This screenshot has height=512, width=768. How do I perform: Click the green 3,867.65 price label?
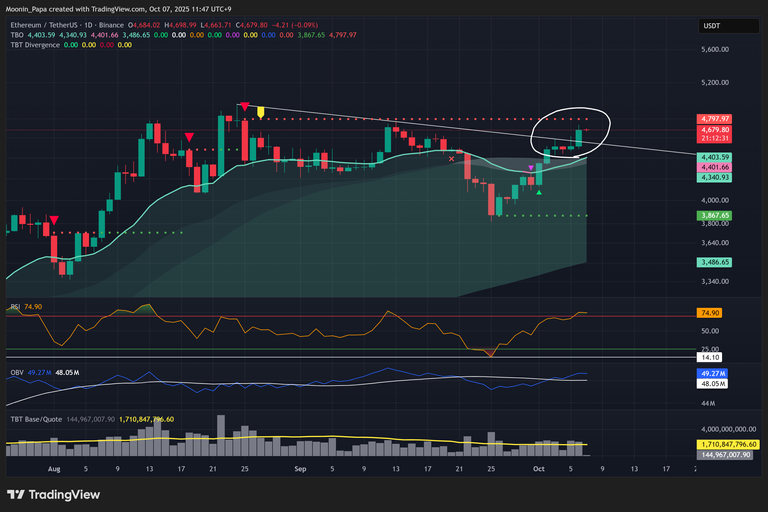[716, 215]
